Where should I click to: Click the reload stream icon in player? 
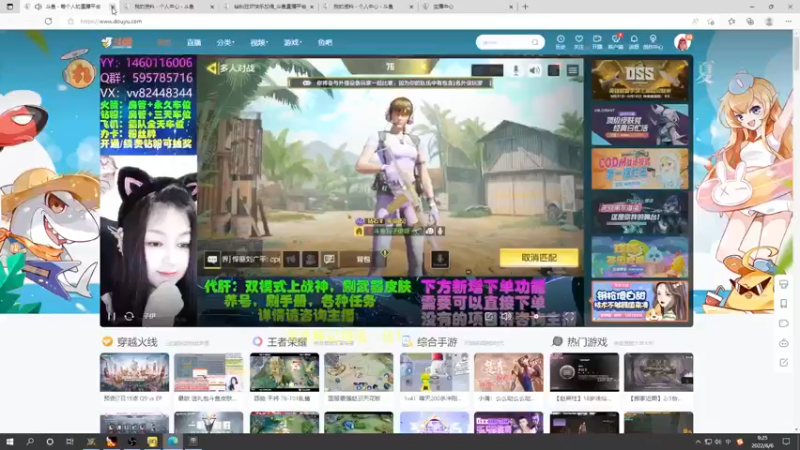pyautogui.click(x=129, y=316)
